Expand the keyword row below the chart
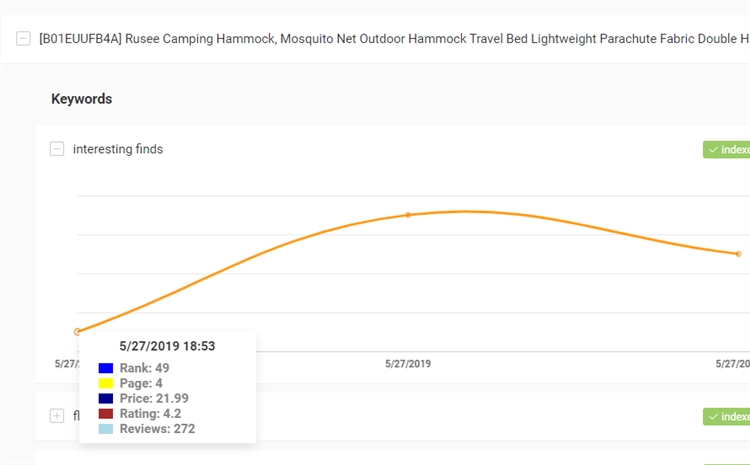Image resolution: width=750 pixels, height=465 pixels. click(57, 416)
